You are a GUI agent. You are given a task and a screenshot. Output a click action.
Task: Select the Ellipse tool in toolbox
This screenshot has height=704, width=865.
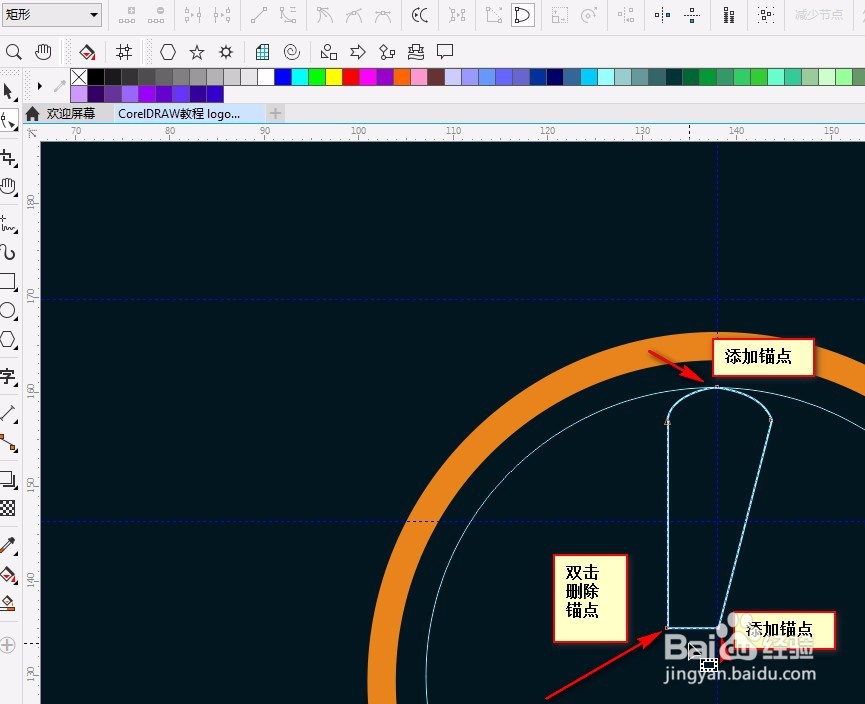[9, 310]
